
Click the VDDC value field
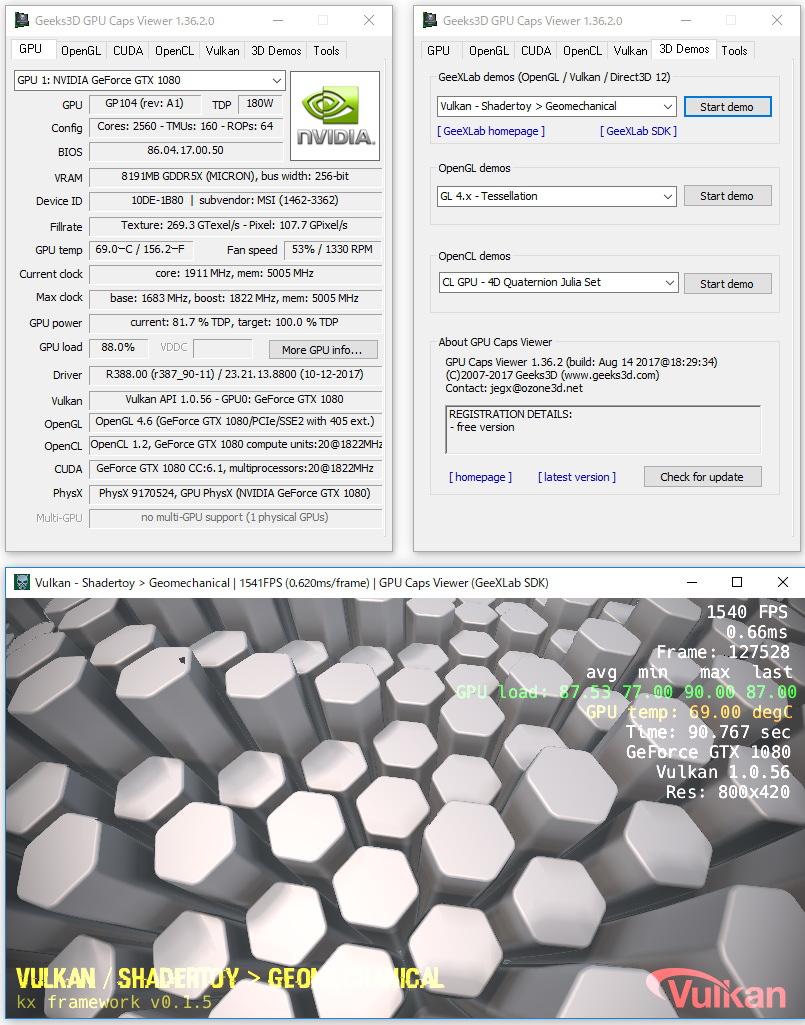pyautogui.click(x=223, y=348)
